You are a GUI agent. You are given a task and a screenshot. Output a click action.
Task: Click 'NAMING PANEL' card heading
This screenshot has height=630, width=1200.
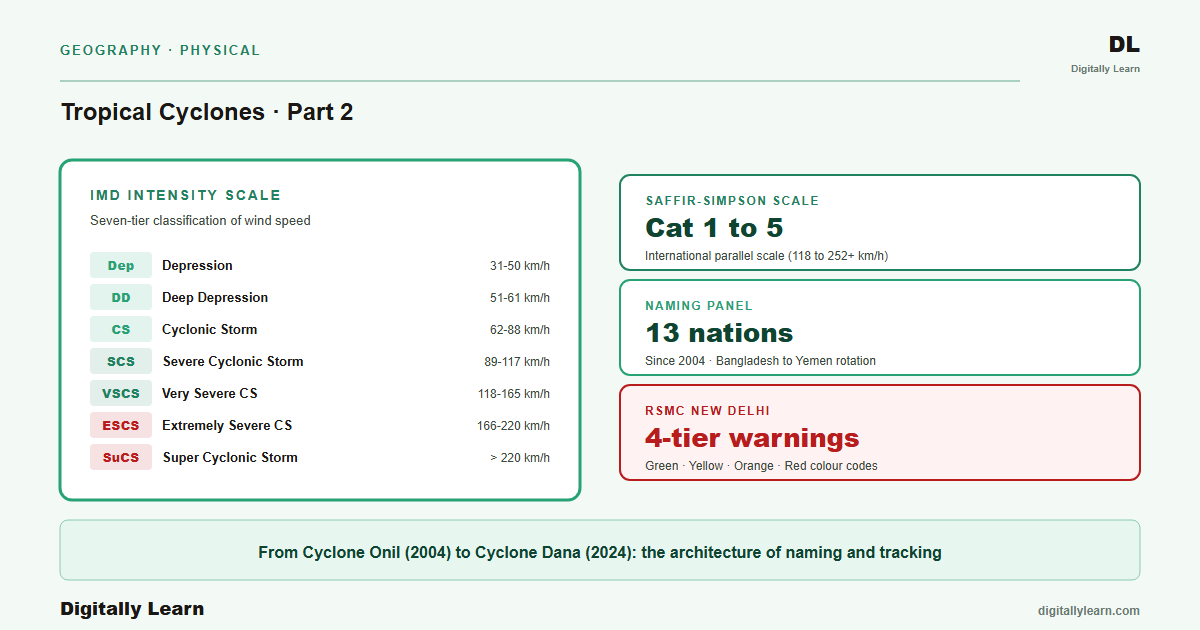[x=699, y=306]
